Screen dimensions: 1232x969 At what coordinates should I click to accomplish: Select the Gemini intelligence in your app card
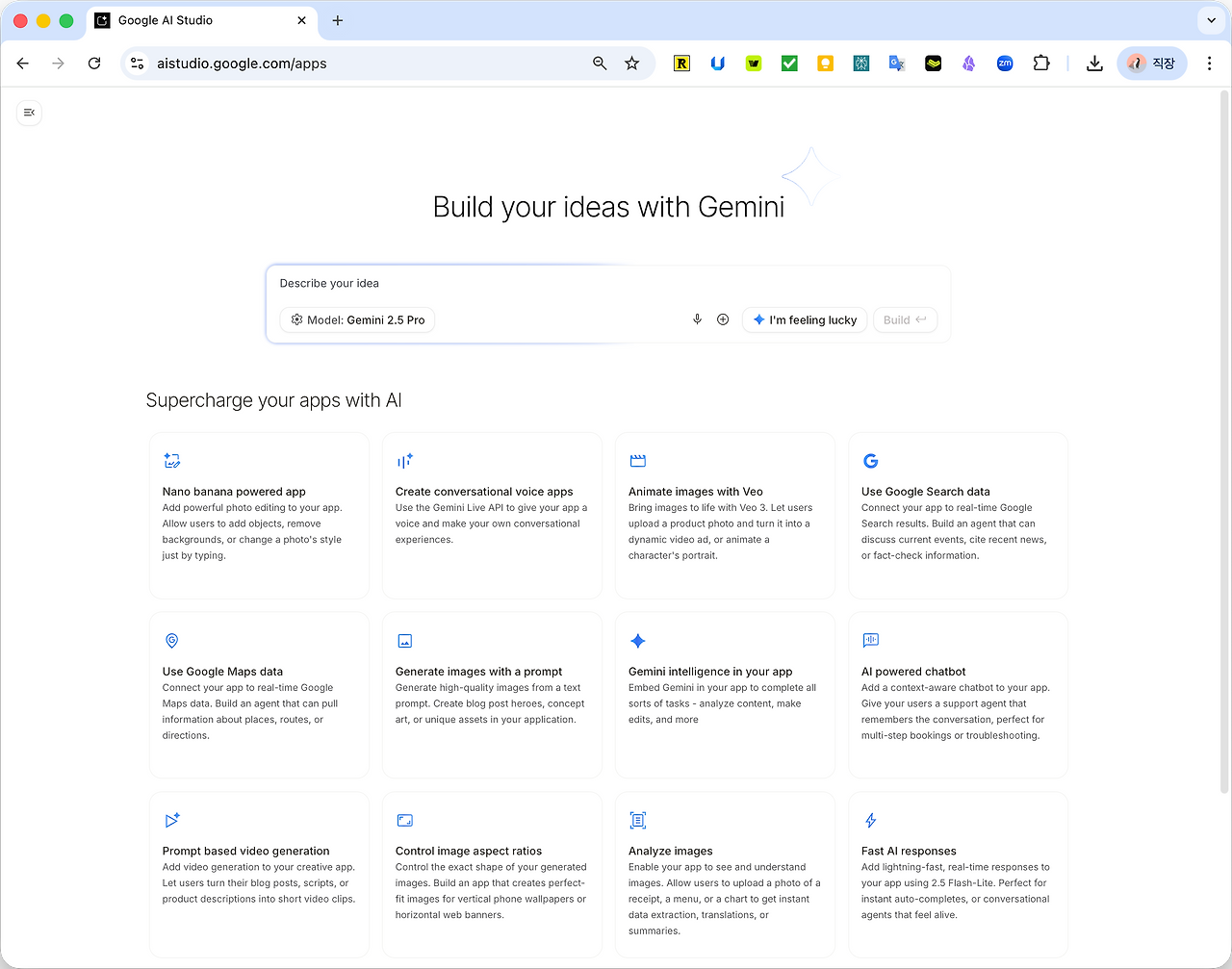click(x=725, y=695)
